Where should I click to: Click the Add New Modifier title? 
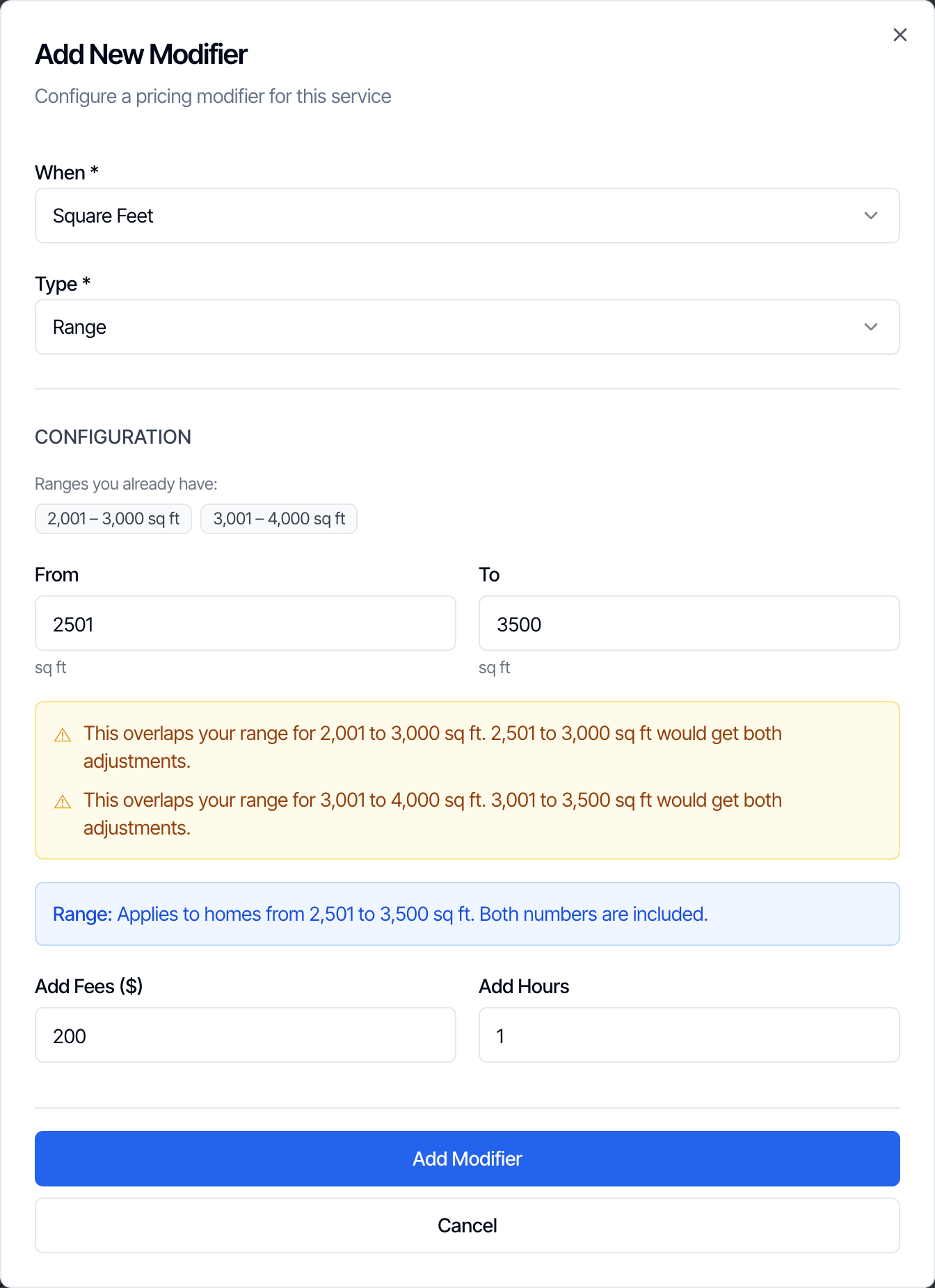[x=141, y=54]
